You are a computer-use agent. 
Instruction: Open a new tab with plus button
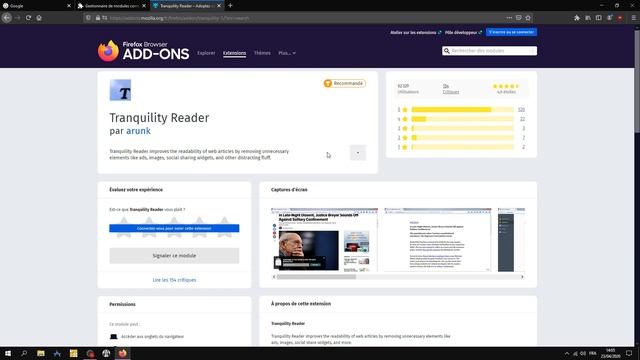click(230, 6)
